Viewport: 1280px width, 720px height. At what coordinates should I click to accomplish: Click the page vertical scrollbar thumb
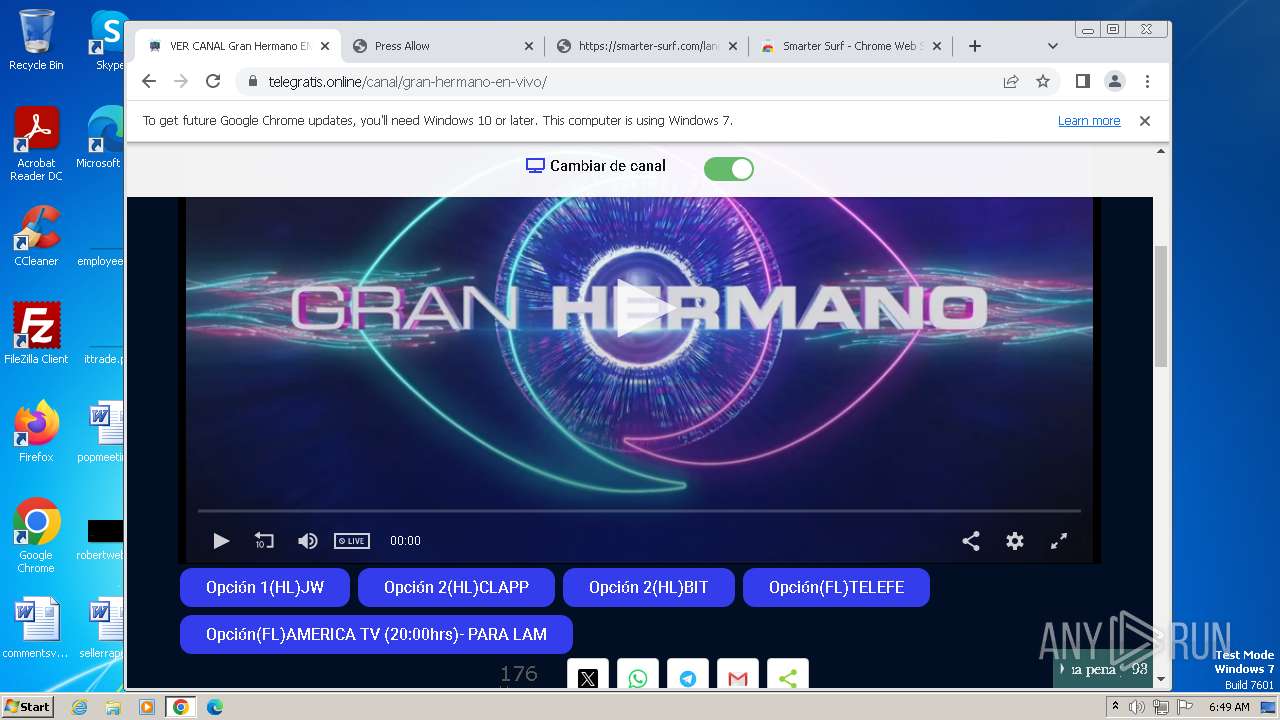click(1161, 307)
